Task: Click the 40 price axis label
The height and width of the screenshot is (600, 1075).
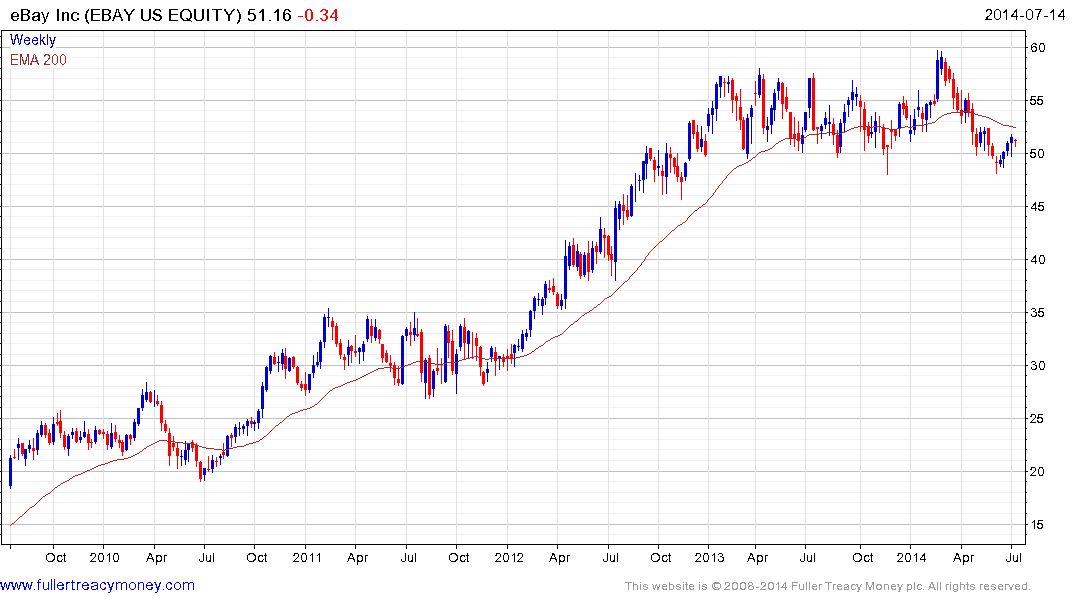Action: pyautogui.click(x=1037, y=259)
